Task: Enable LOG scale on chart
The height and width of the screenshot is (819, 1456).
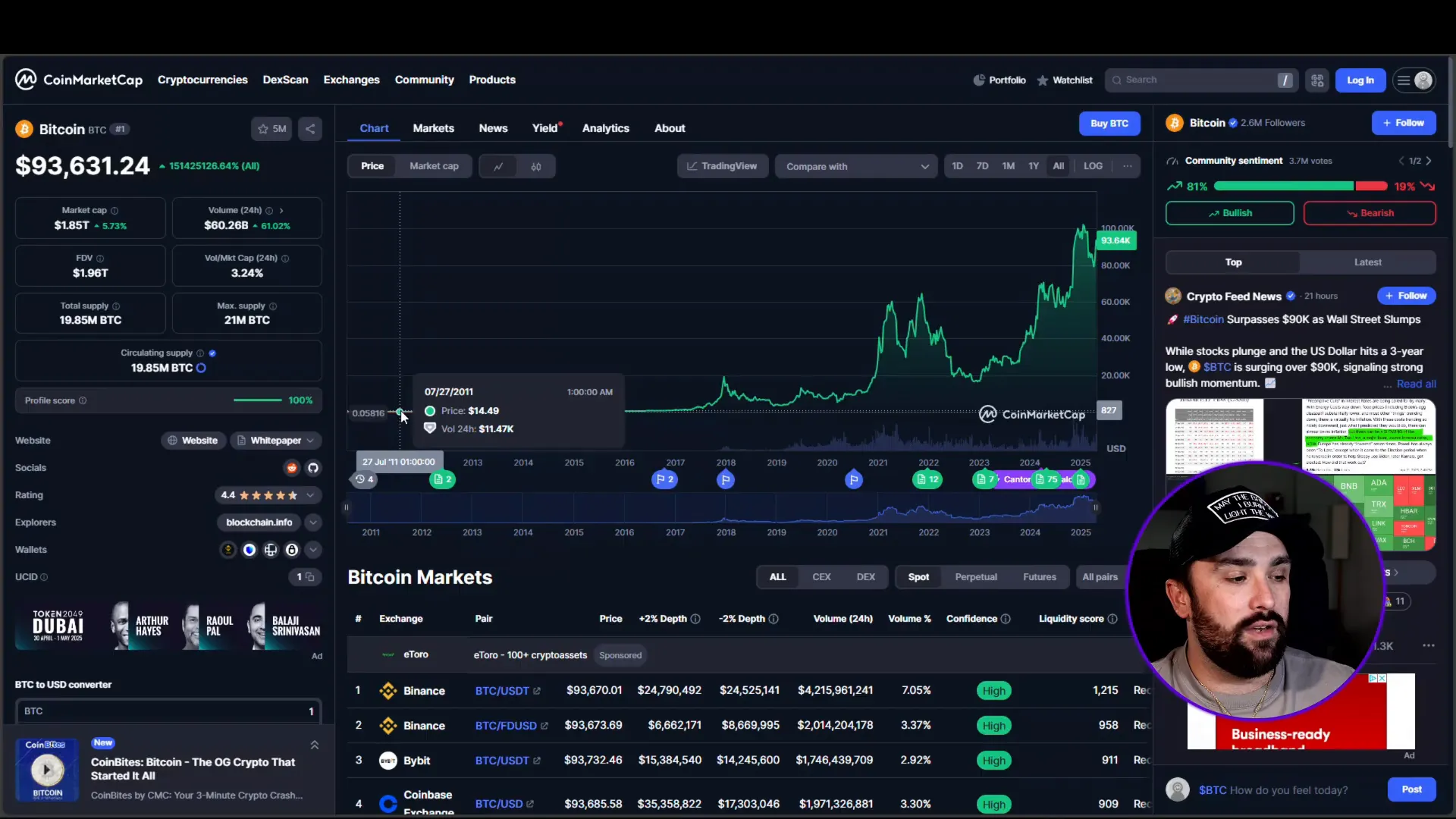Action: point(1093,166)
